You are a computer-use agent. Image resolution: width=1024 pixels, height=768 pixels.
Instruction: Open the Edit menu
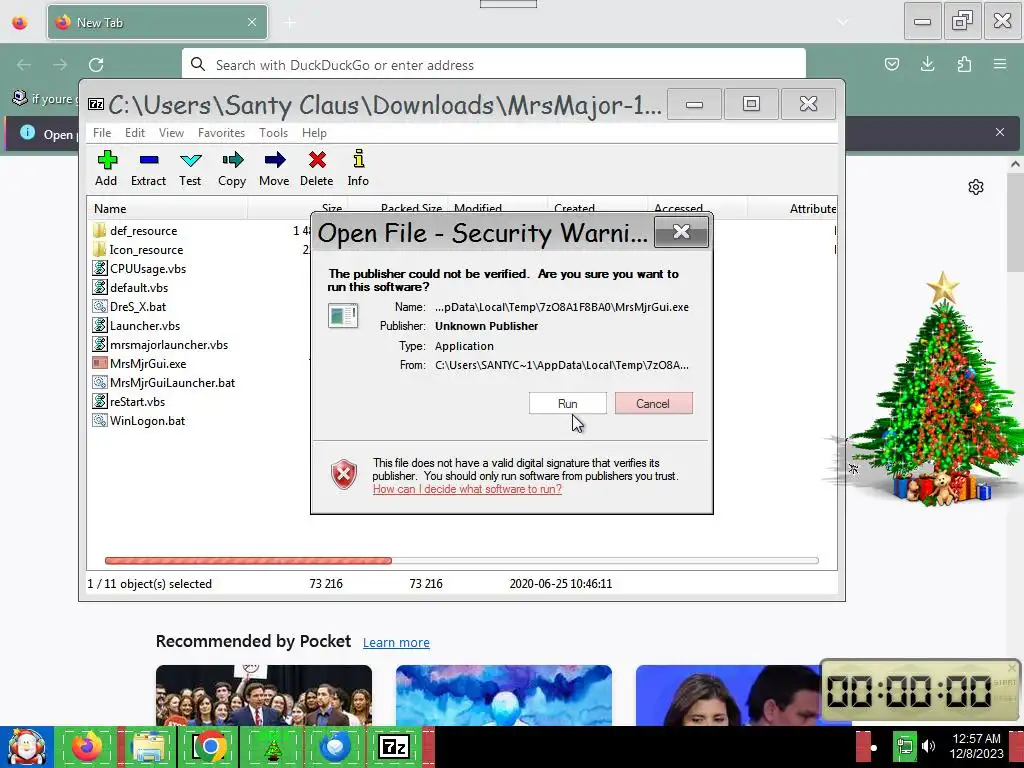[135, 133]
